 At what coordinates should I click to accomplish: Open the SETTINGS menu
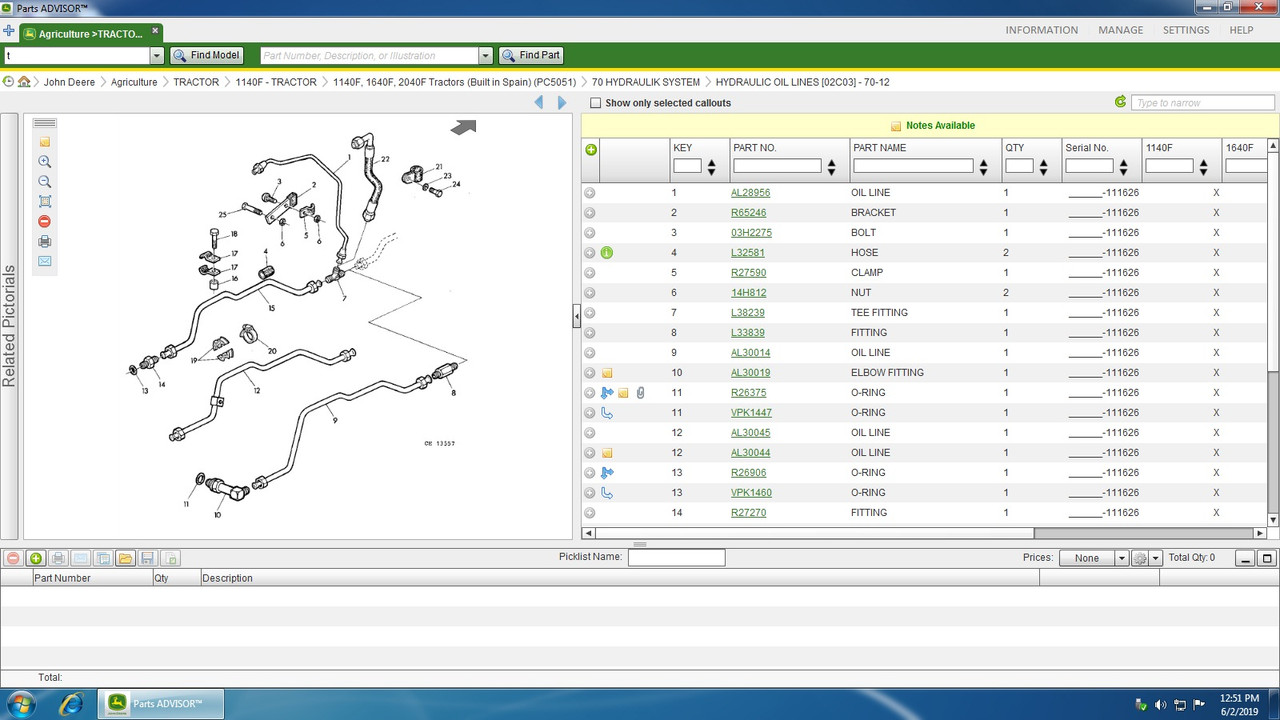1186,30
